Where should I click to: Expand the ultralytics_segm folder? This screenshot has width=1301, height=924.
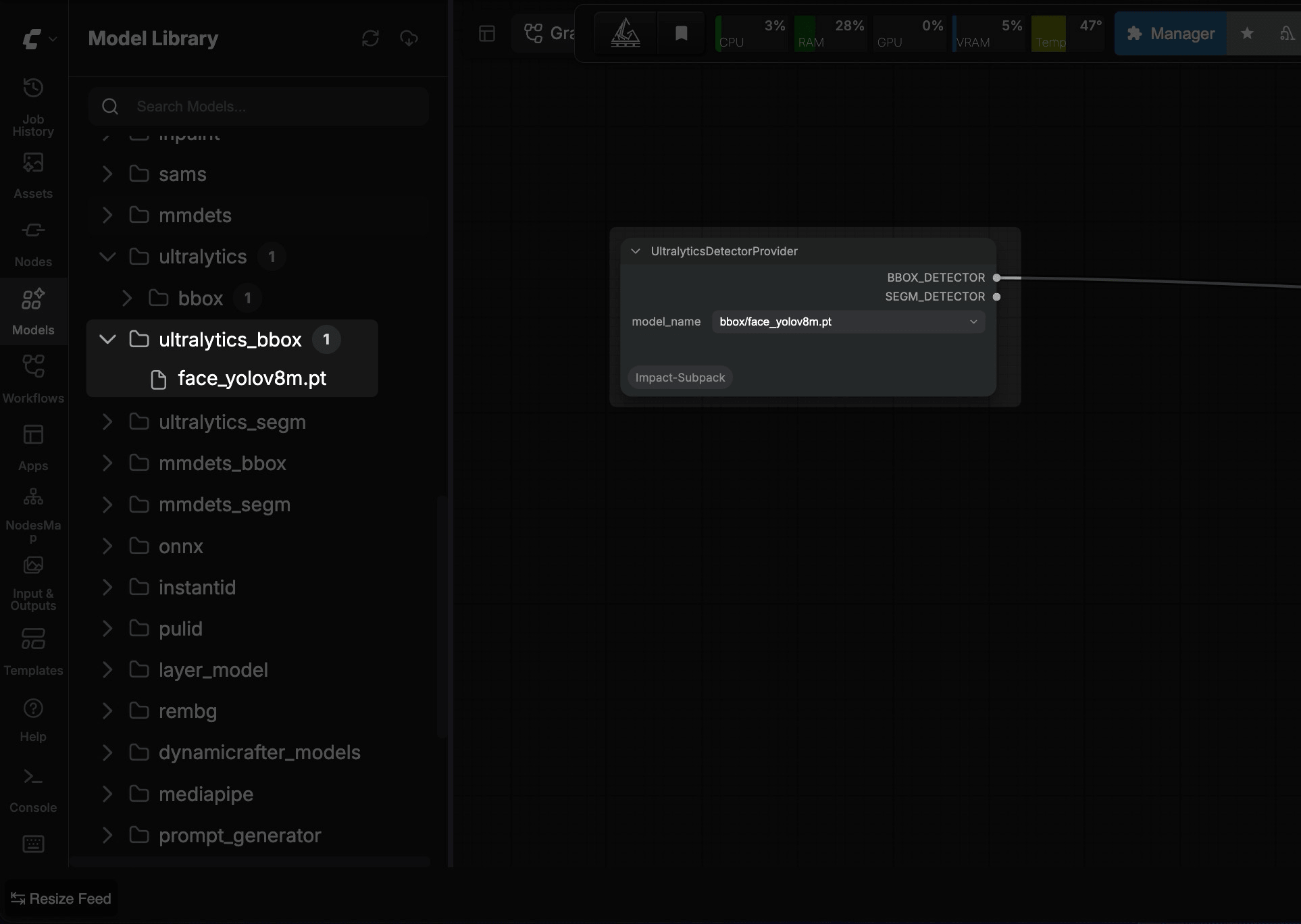click(x=107, y=422)
